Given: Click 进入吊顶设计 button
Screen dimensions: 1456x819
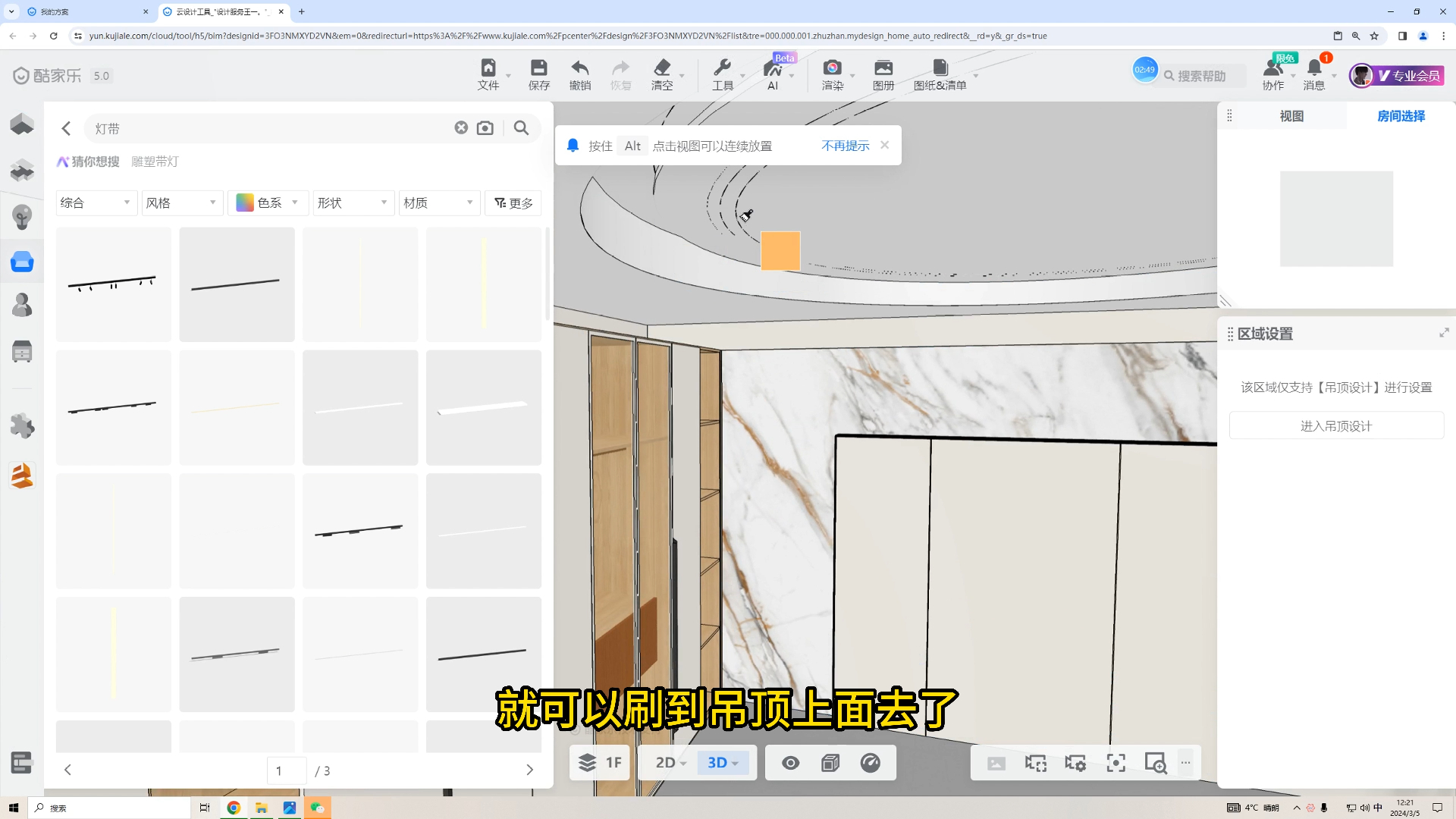Looking at the screenshot, I should coord(1338,425).
